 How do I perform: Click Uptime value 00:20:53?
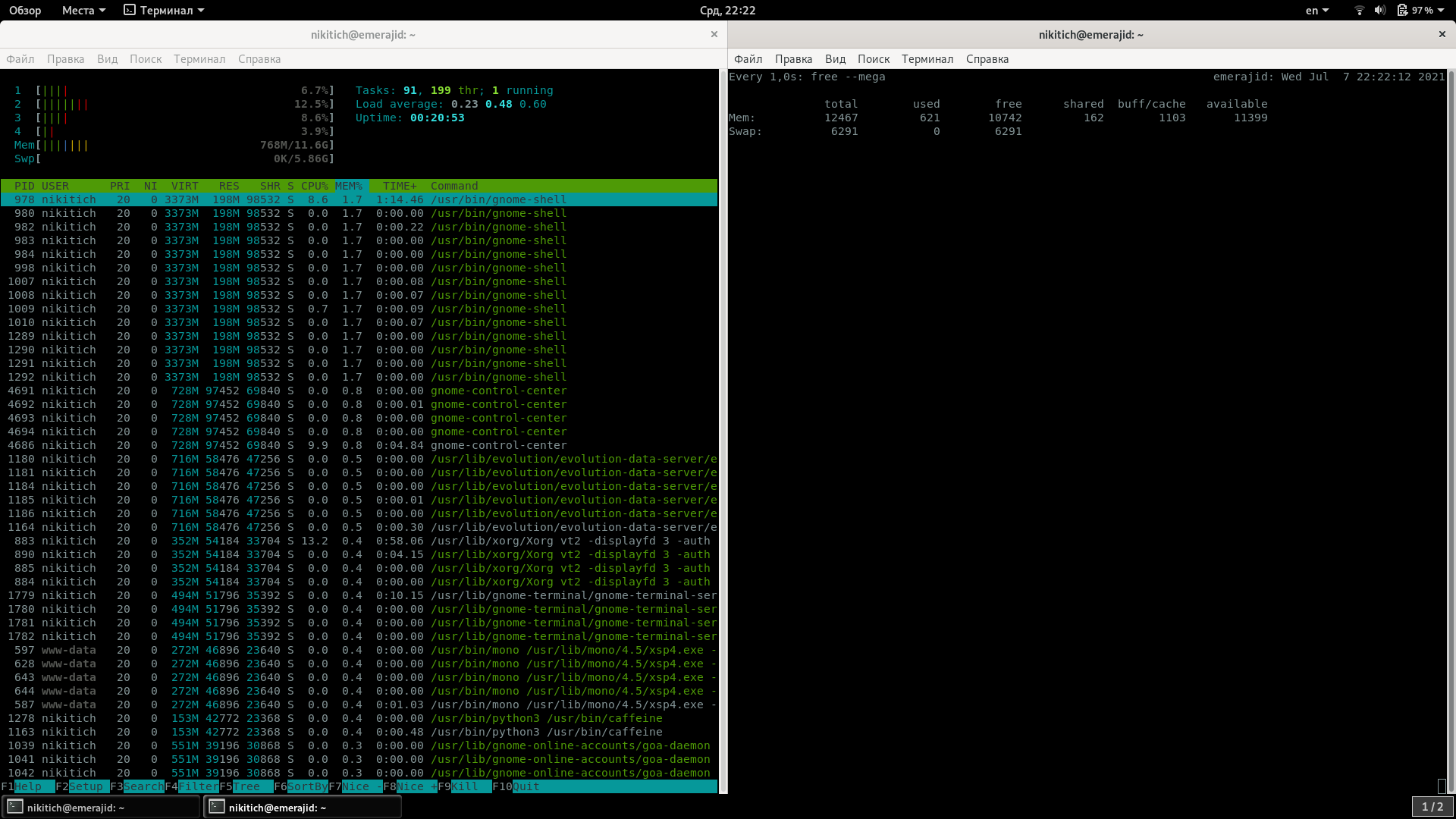point(438,118)
